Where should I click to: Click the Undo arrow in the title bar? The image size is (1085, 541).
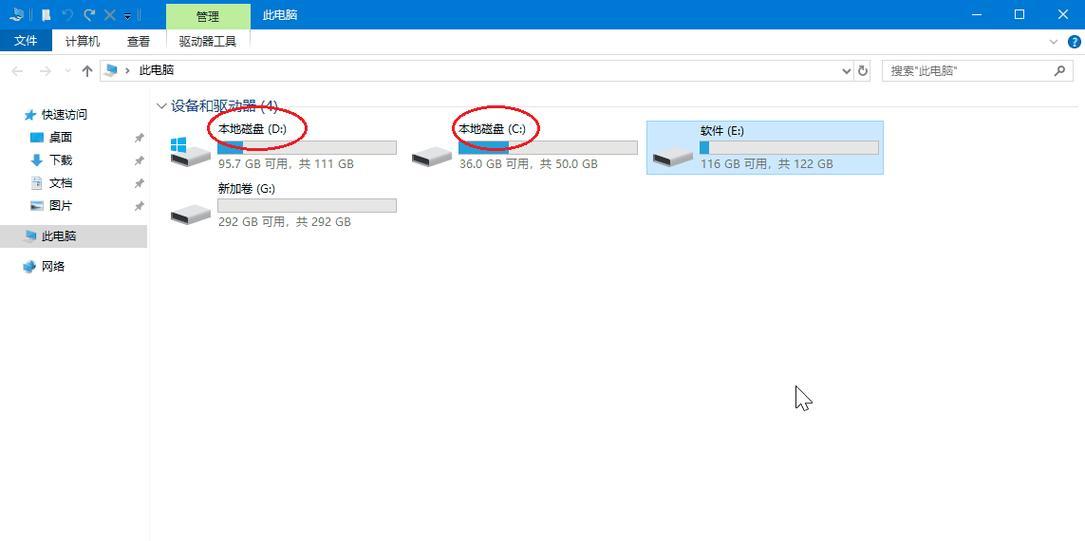coord(68,15)
